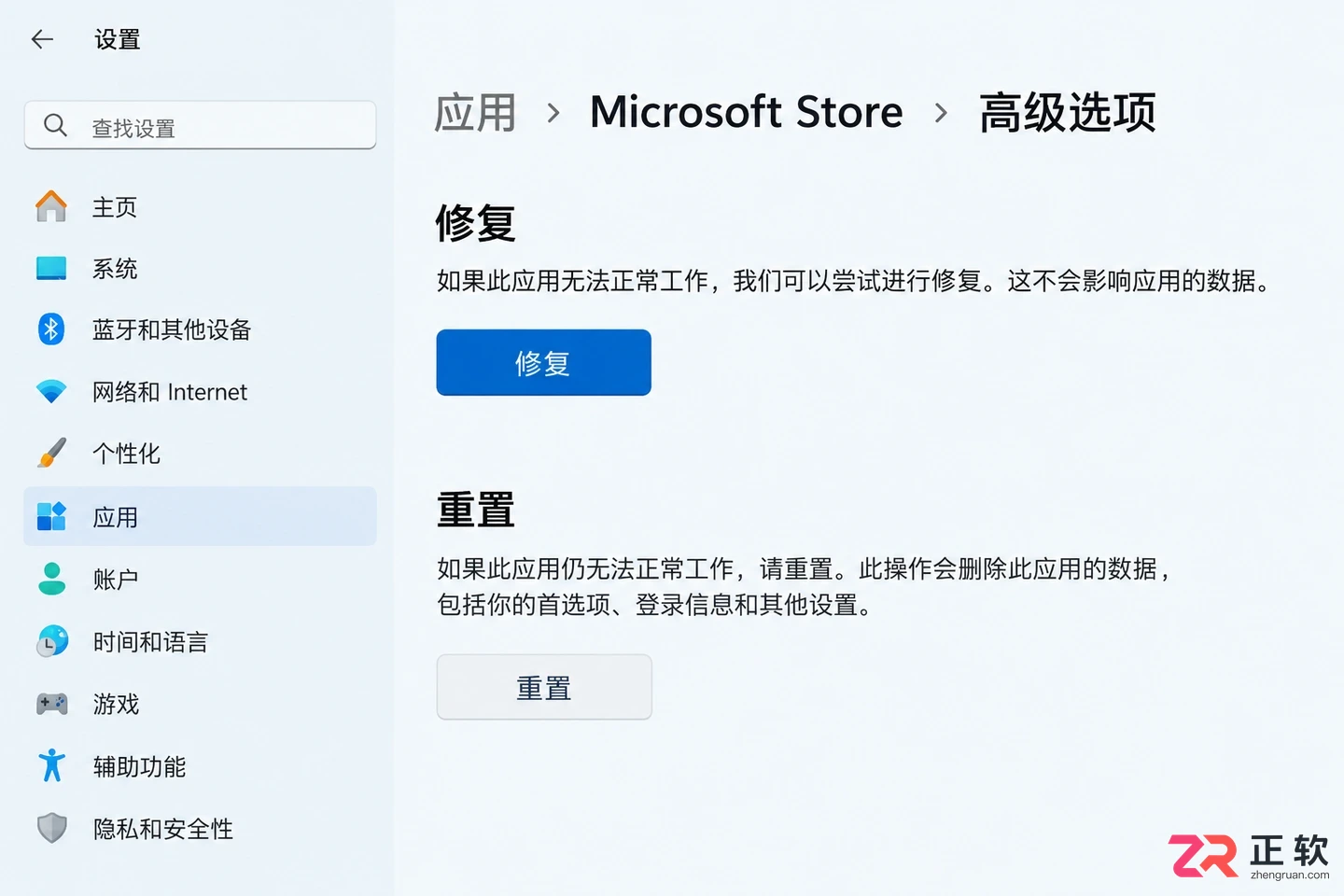
Task: Click the 设置 window title
Action: [x=118, y=39]
